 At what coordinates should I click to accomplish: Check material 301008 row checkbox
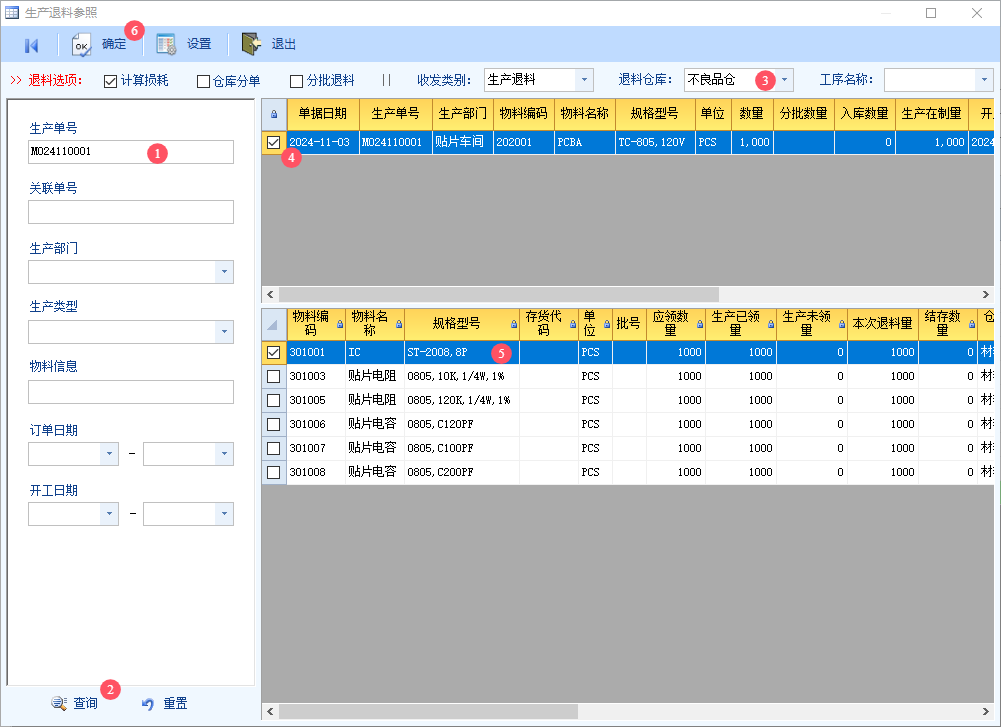pyautogui.click(x=273, y=472)
